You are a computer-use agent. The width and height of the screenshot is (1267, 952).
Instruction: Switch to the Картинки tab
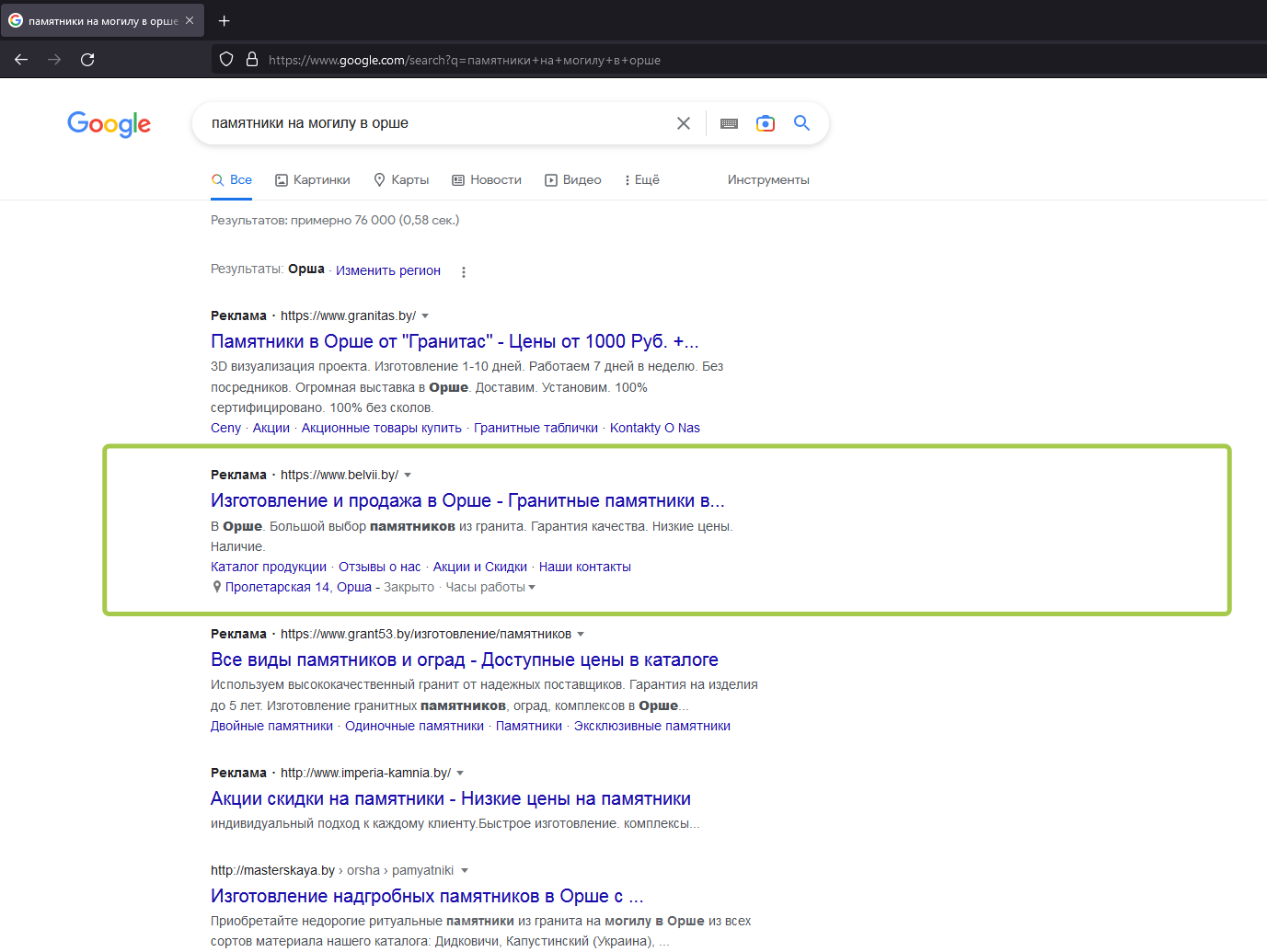coord(313,180)
